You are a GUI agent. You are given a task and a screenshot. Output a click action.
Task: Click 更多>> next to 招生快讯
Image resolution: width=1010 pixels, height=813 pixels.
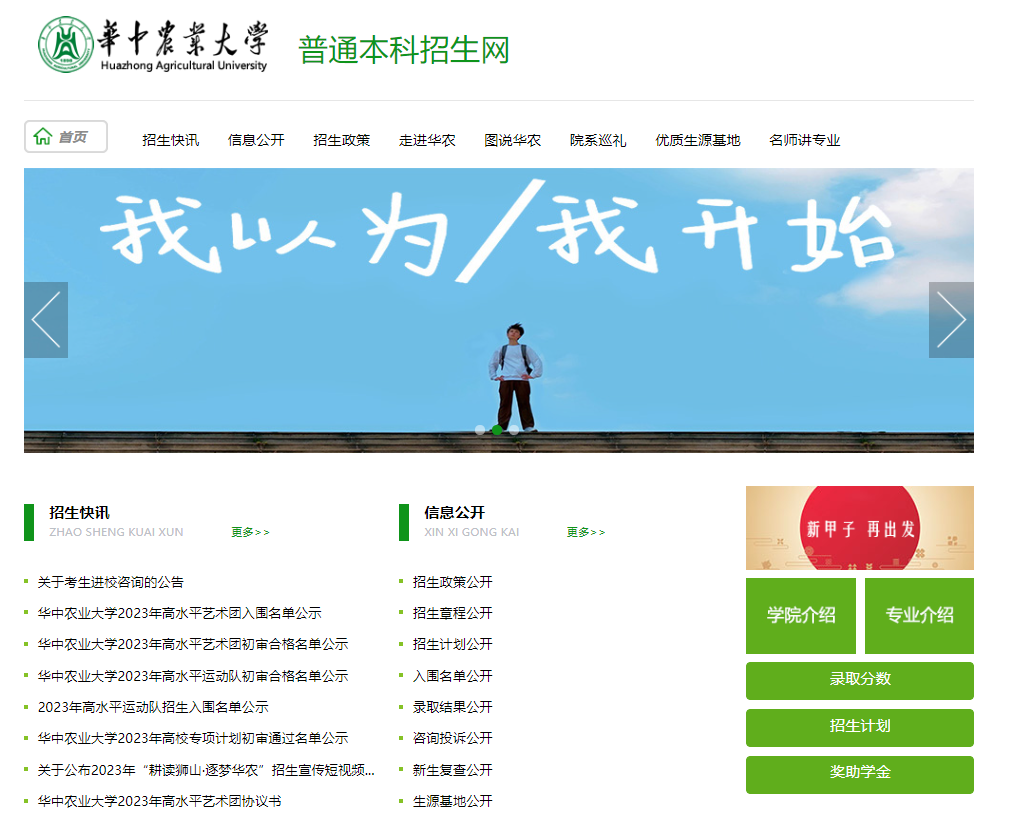tap(252, 532)
